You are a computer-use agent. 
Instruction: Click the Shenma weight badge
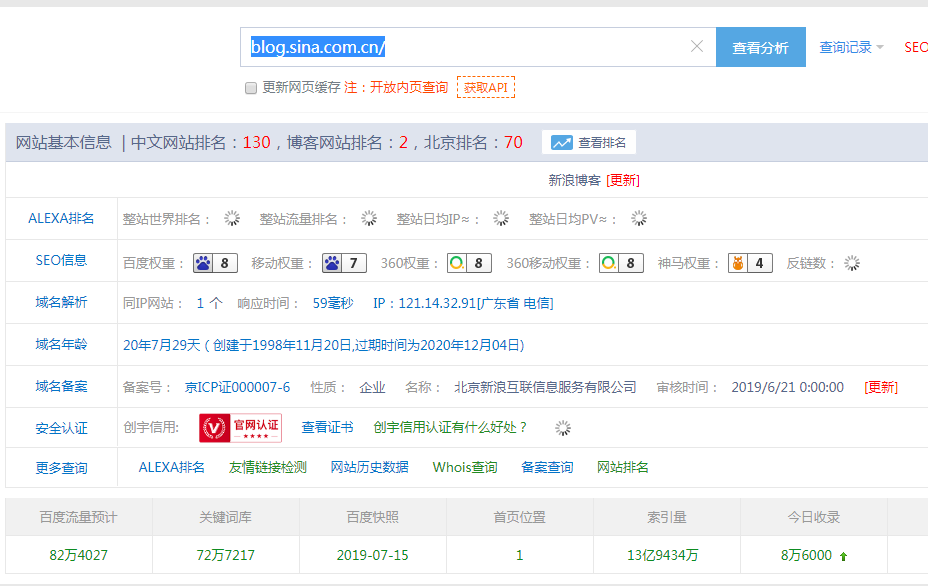750,264
